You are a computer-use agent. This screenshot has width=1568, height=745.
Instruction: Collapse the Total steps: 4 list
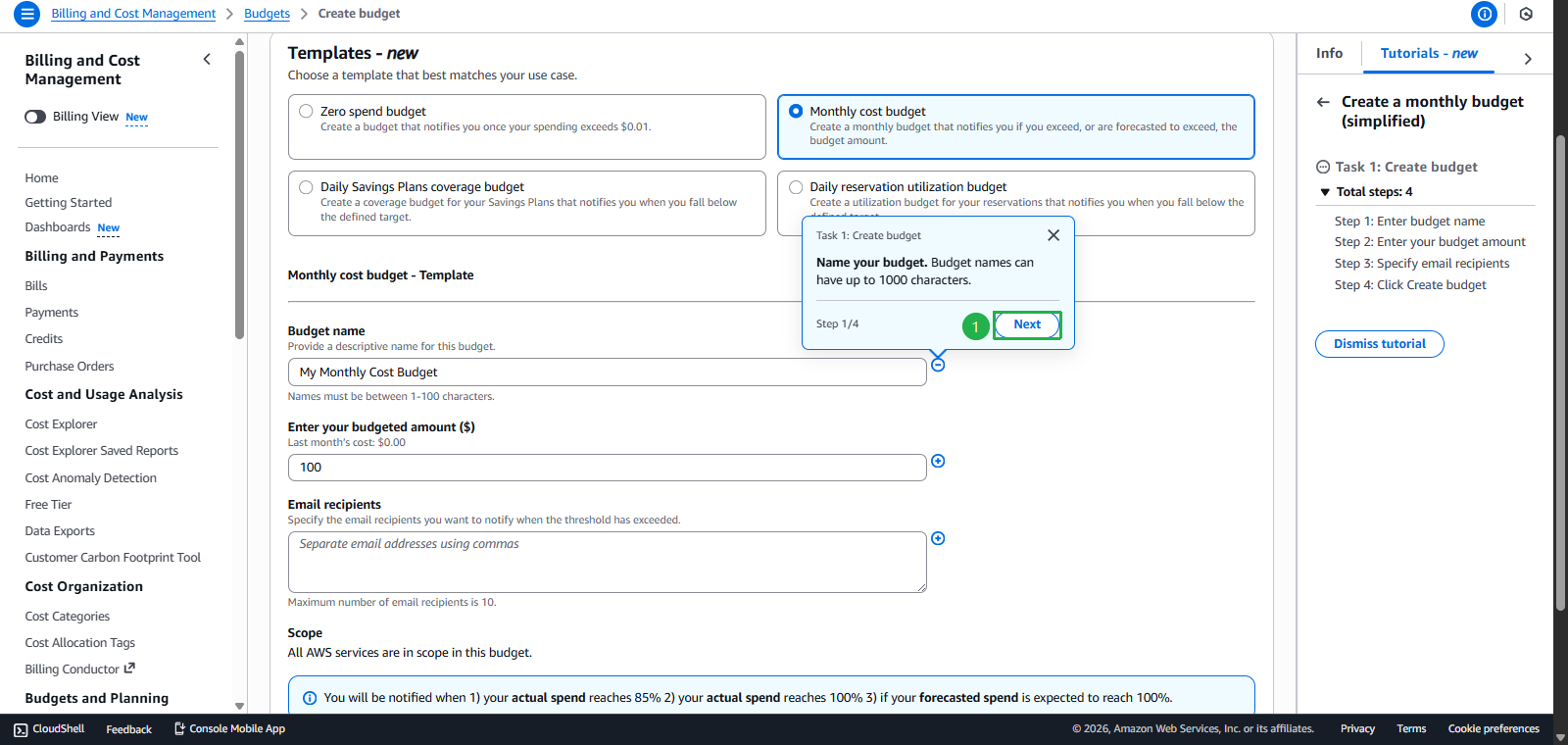1325,192
